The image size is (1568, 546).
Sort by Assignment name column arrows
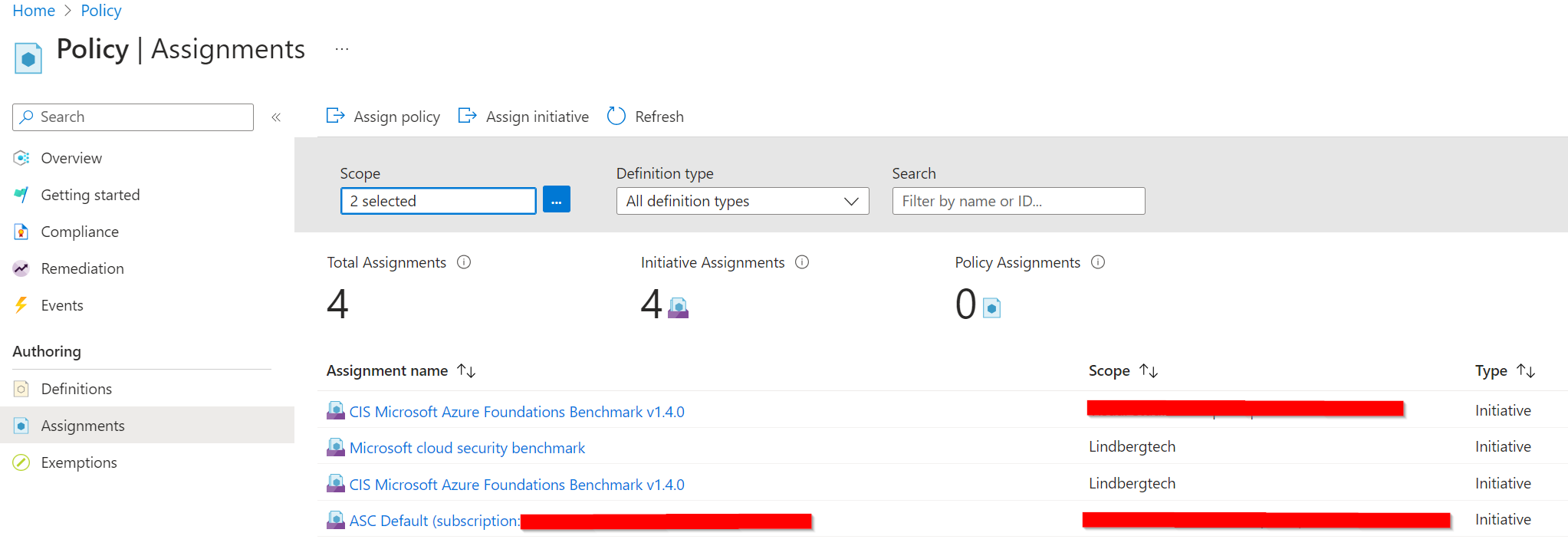[466, 371]
